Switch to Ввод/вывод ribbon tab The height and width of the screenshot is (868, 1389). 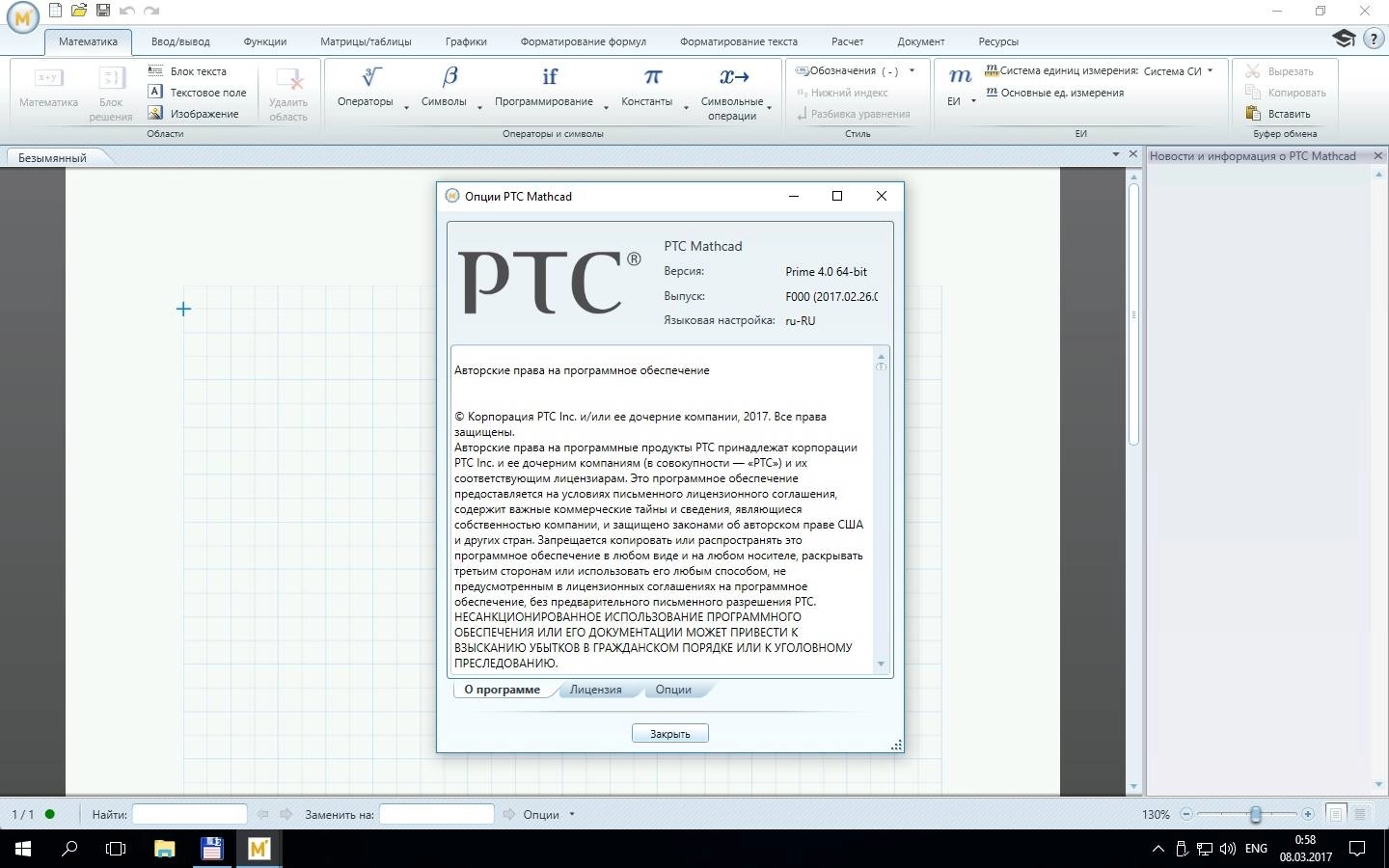tap(180, 41)
